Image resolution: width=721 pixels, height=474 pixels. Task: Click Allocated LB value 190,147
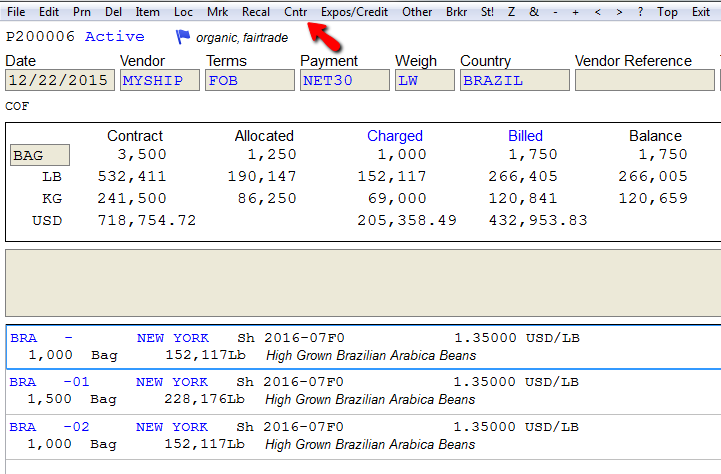click(262, 176)
